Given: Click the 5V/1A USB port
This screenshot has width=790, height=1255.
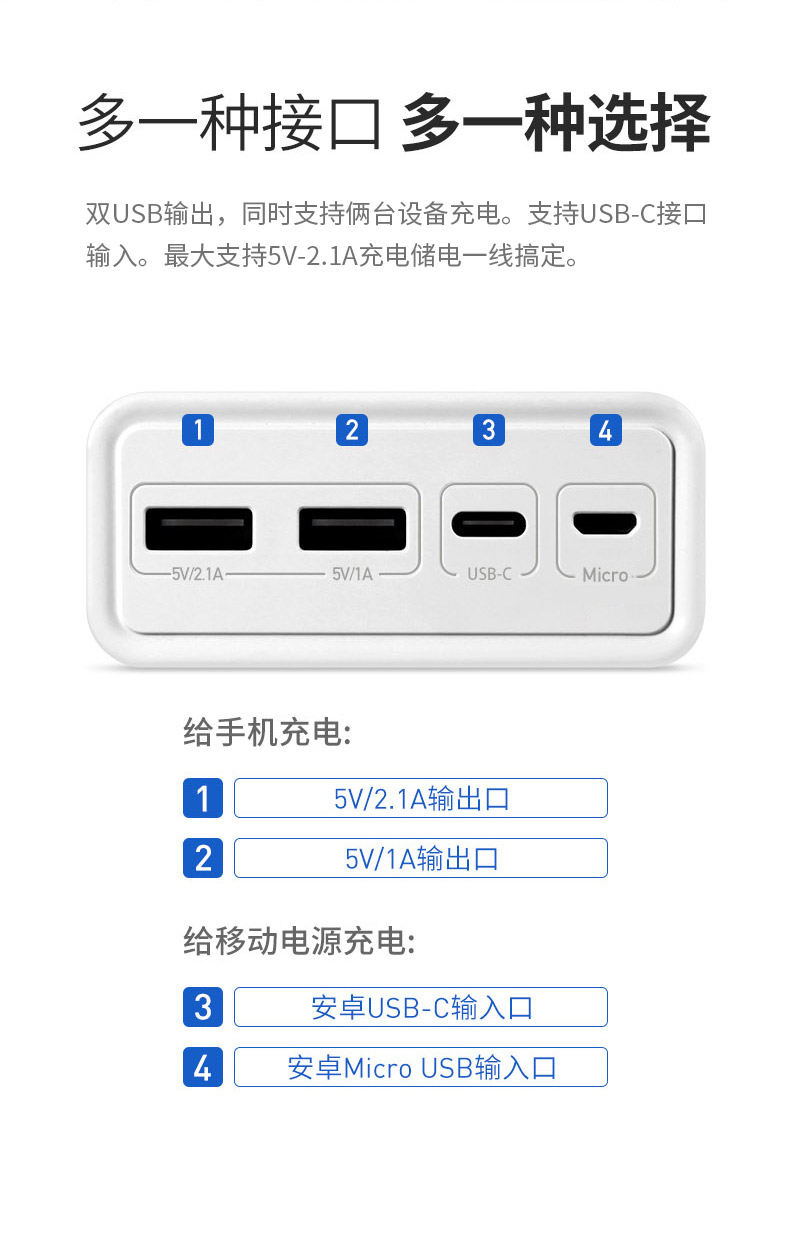Looking at the screenshot, I should [352, 530].
